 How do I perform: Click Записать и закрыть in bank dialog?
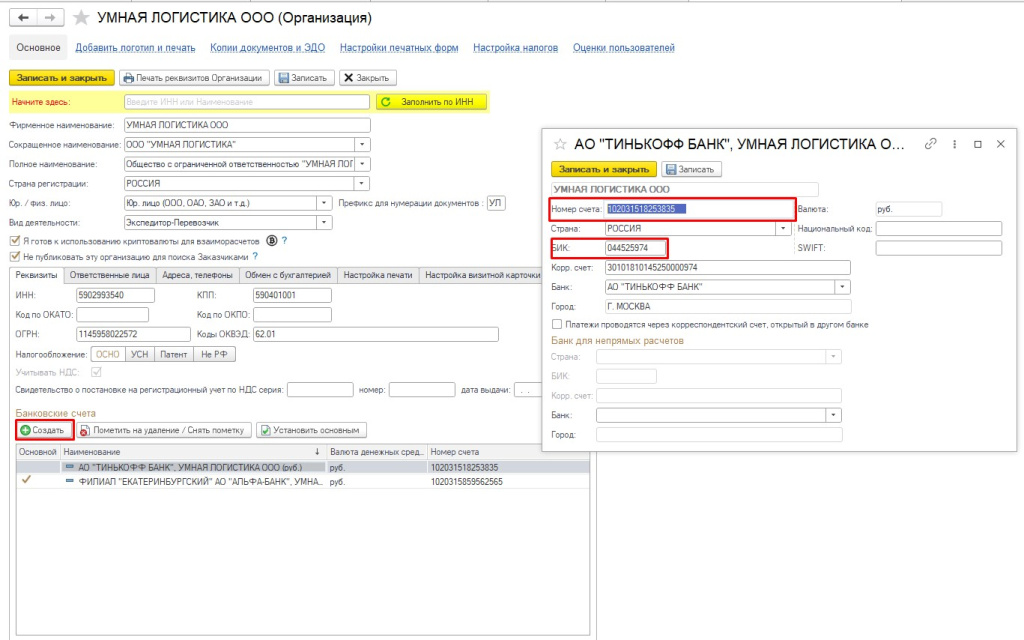click(604, 169)
